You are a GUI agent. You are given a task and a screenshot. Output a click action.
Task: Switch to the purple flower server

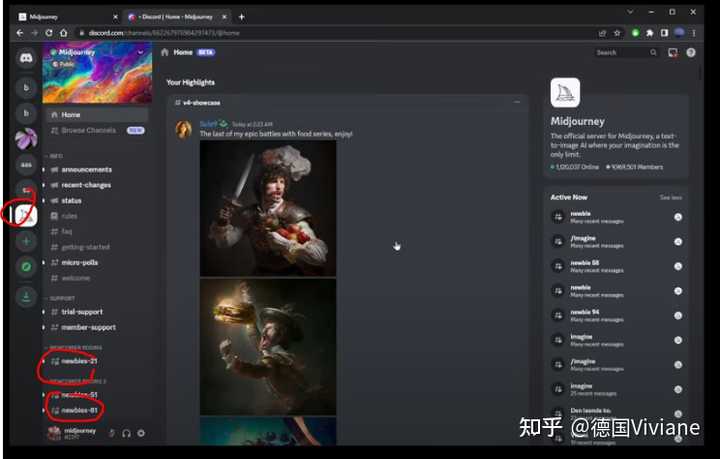pos(26,139)
